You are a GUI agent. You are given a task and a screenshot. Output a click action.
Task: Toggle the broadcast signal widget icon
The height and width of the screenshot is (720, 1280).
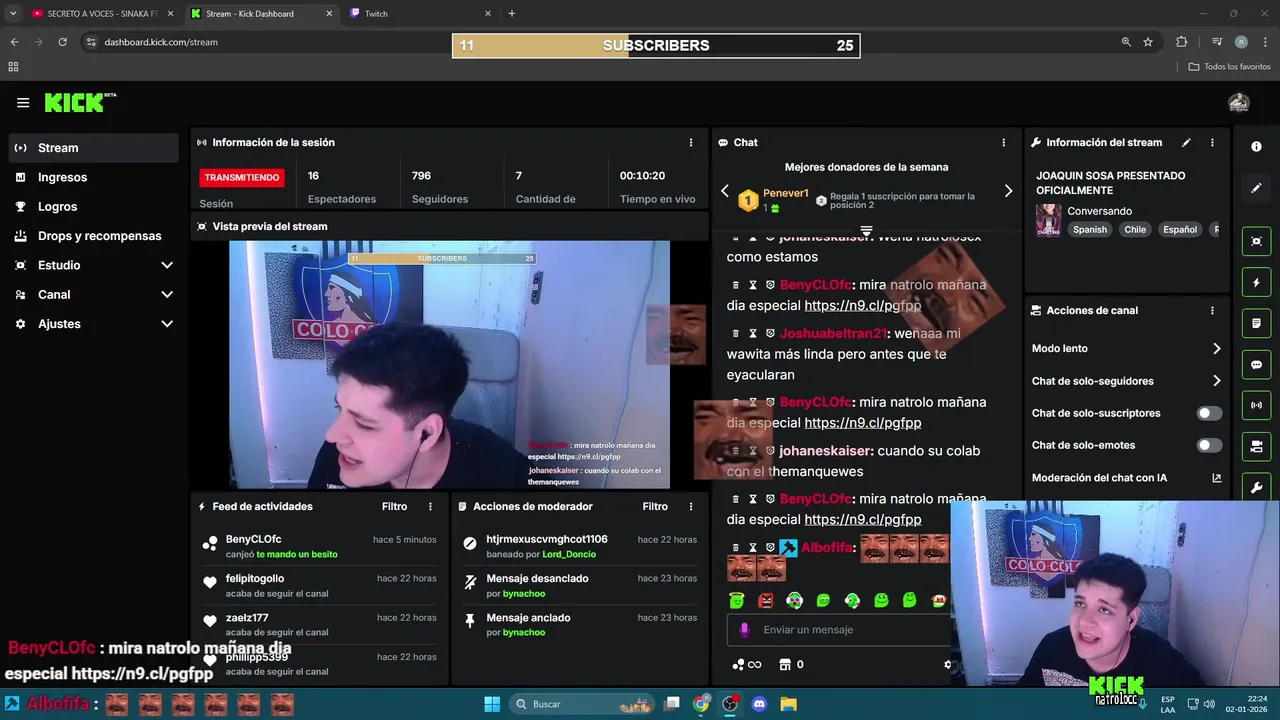1257,405
